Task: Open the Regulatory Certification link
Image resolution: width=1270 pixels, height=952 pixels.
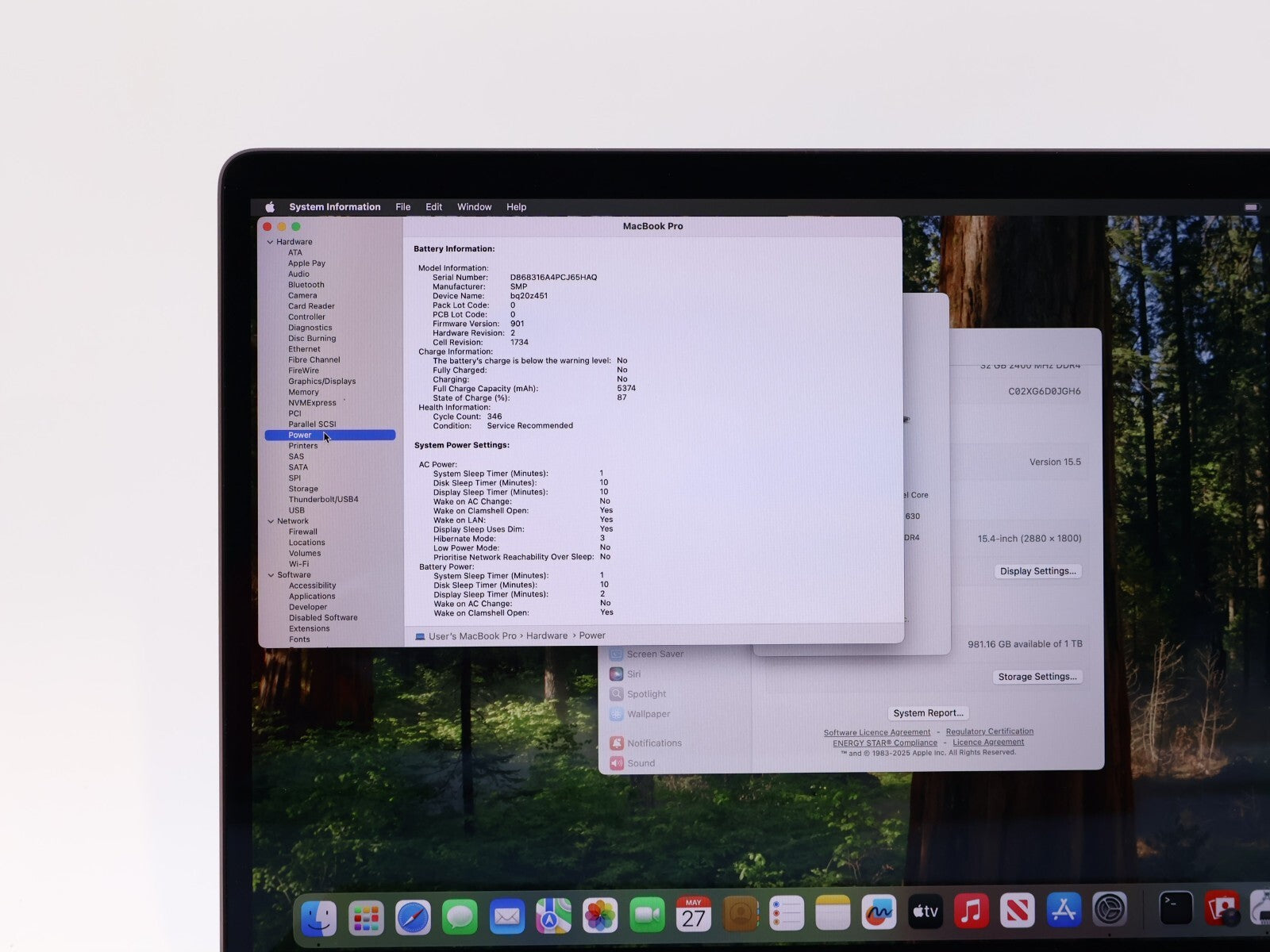Action: click(990, 731)
